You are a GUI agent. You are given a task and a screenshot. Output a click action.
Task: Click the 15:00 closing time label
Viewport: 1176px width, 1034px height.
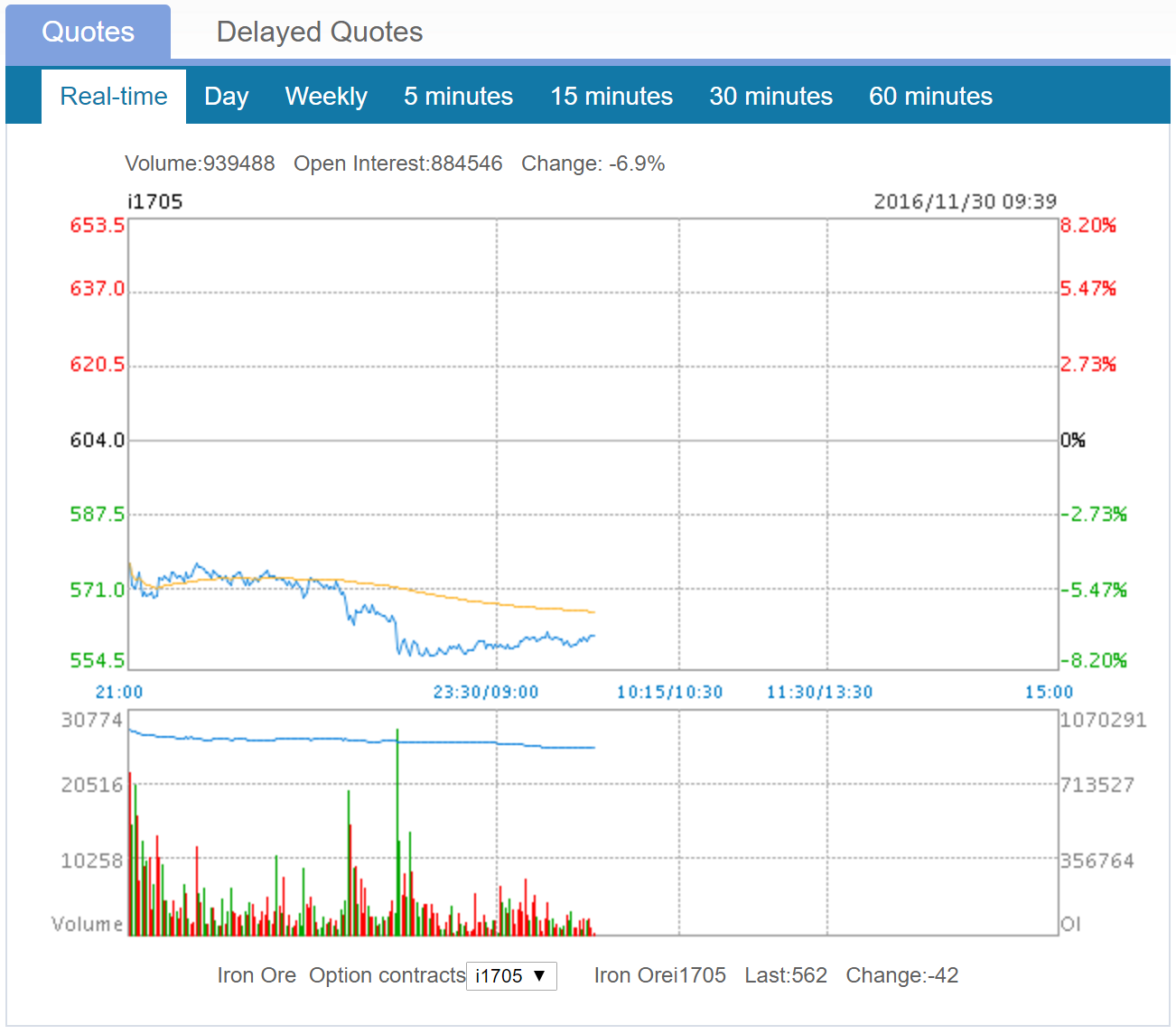(x=1049, y=693)
